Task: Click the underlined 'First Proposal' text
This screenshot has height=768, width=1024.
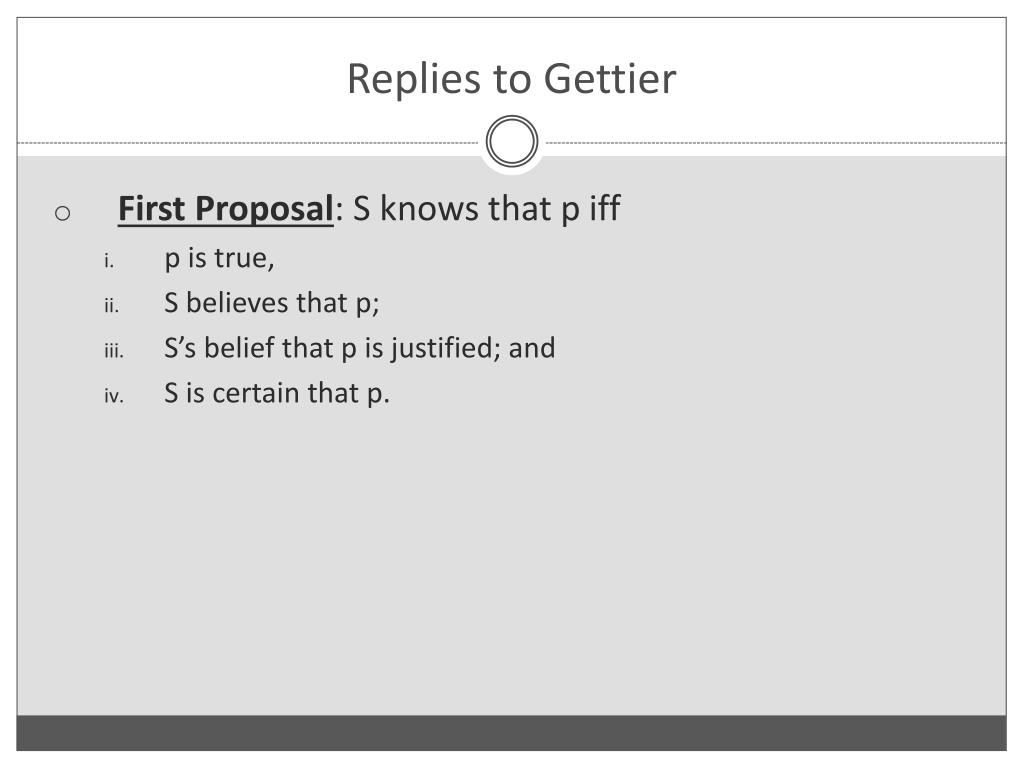Action: coord(225,209)
